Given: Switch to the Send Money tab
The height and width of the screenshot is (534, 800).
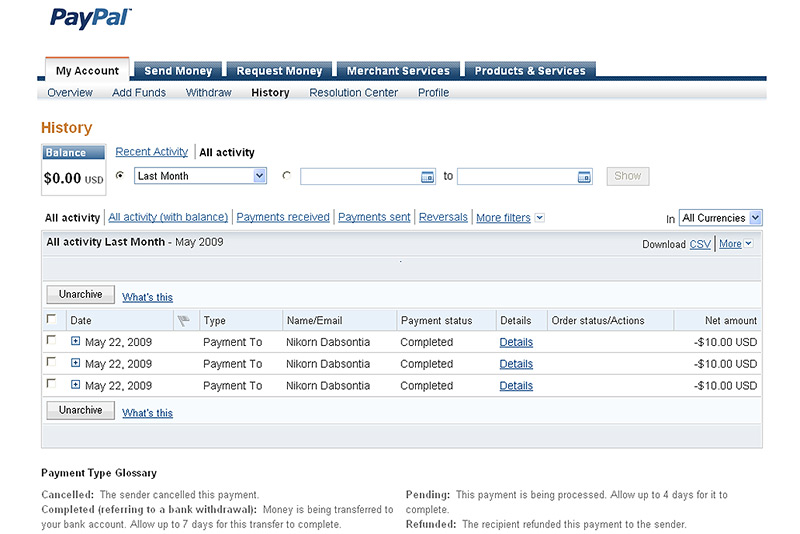Looking at the screenshot, I should 178,70.
